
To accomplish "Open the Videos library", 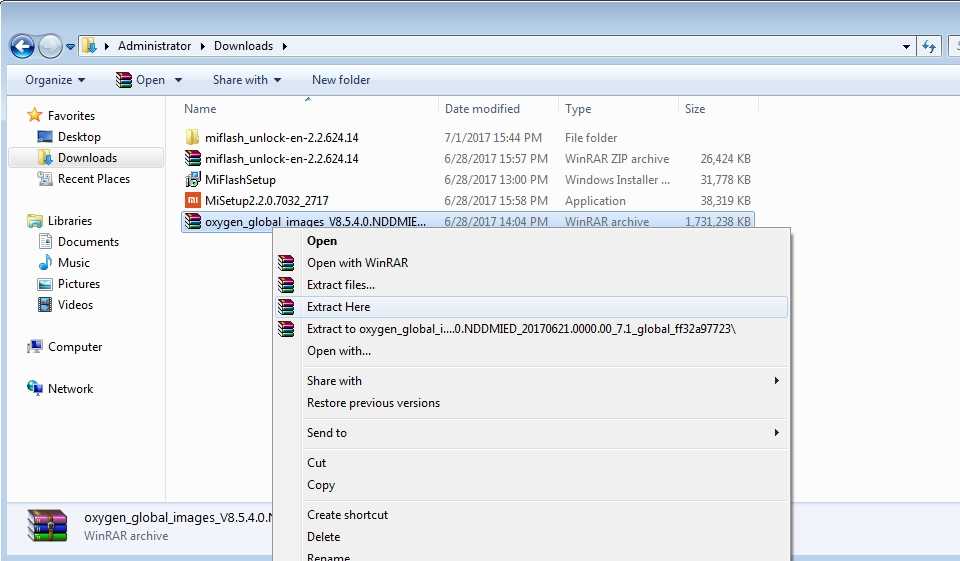I will (x=75, y=305).
